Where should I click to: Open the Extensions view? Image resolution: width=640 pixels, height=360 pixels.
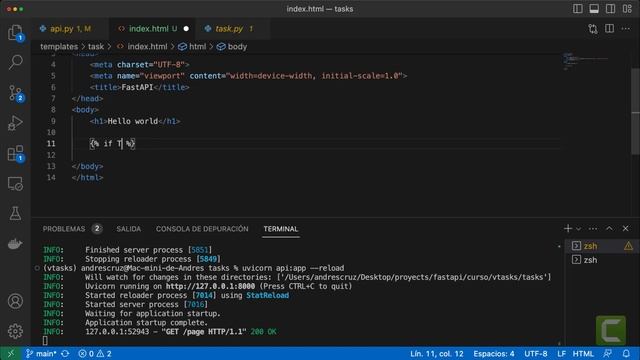(x=16, y=153)
